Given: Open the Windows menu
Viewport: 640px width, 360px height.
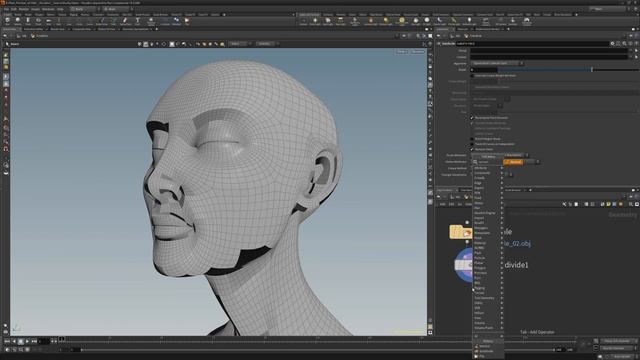Looking at the screenshot, I should pyautogui.click(x=48, y=9).
